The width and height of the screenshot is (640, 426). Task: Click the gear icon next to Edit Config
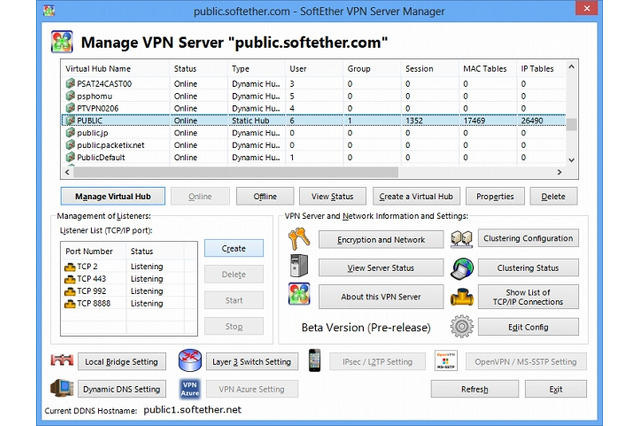point(461,327)
